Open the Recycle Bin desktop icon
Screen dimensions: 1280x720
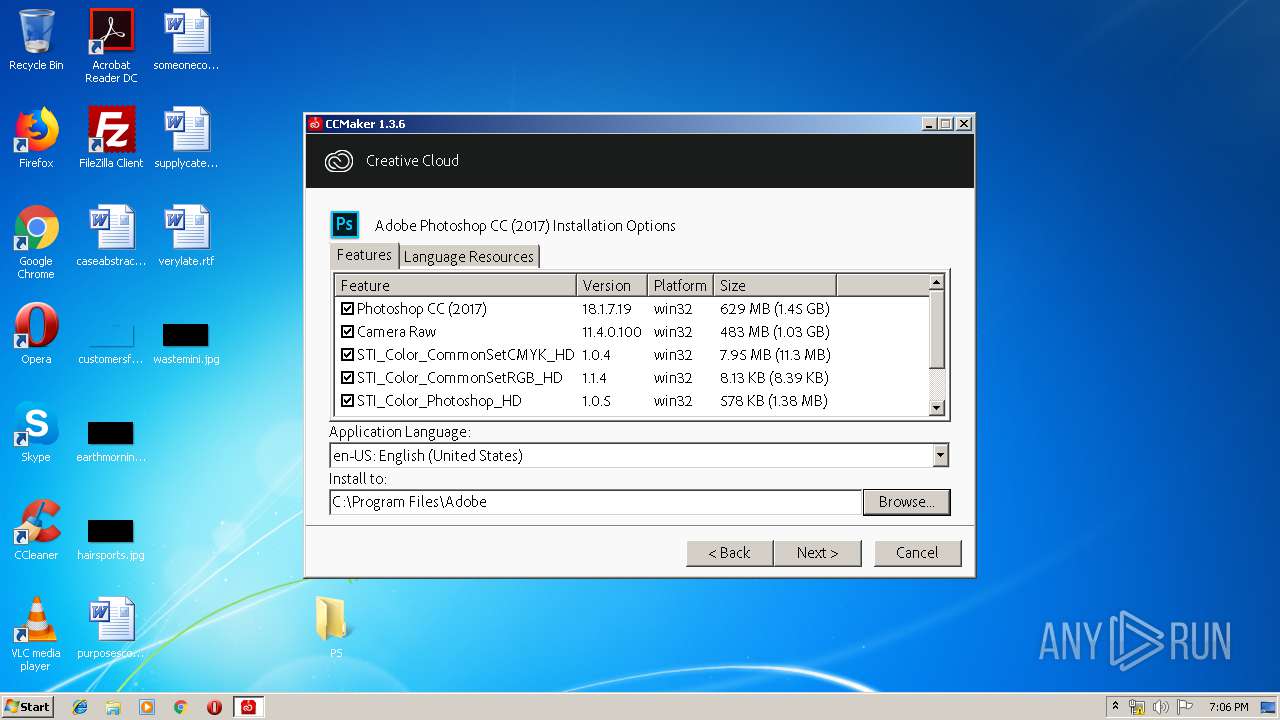[36, 40]
